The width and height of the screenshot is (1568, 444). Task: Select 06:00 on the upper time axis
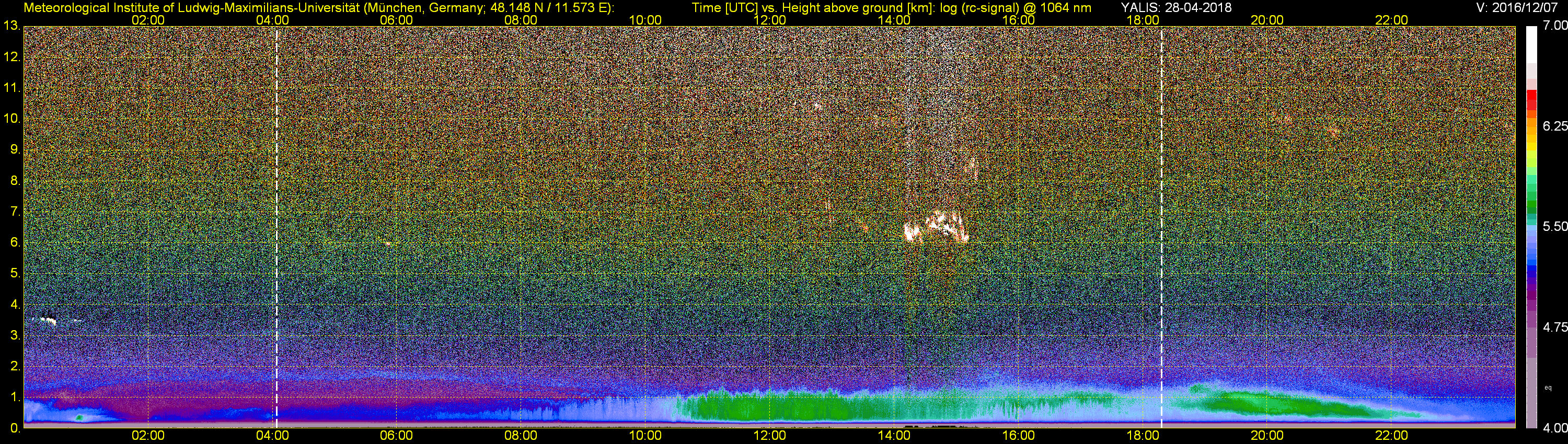click(x=396, y=20)
